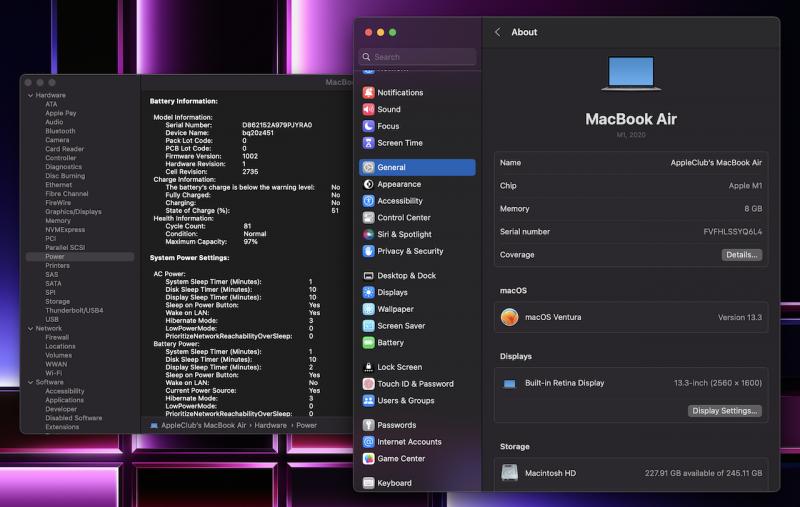Select the General gear icon

click(x=368, y=167)
